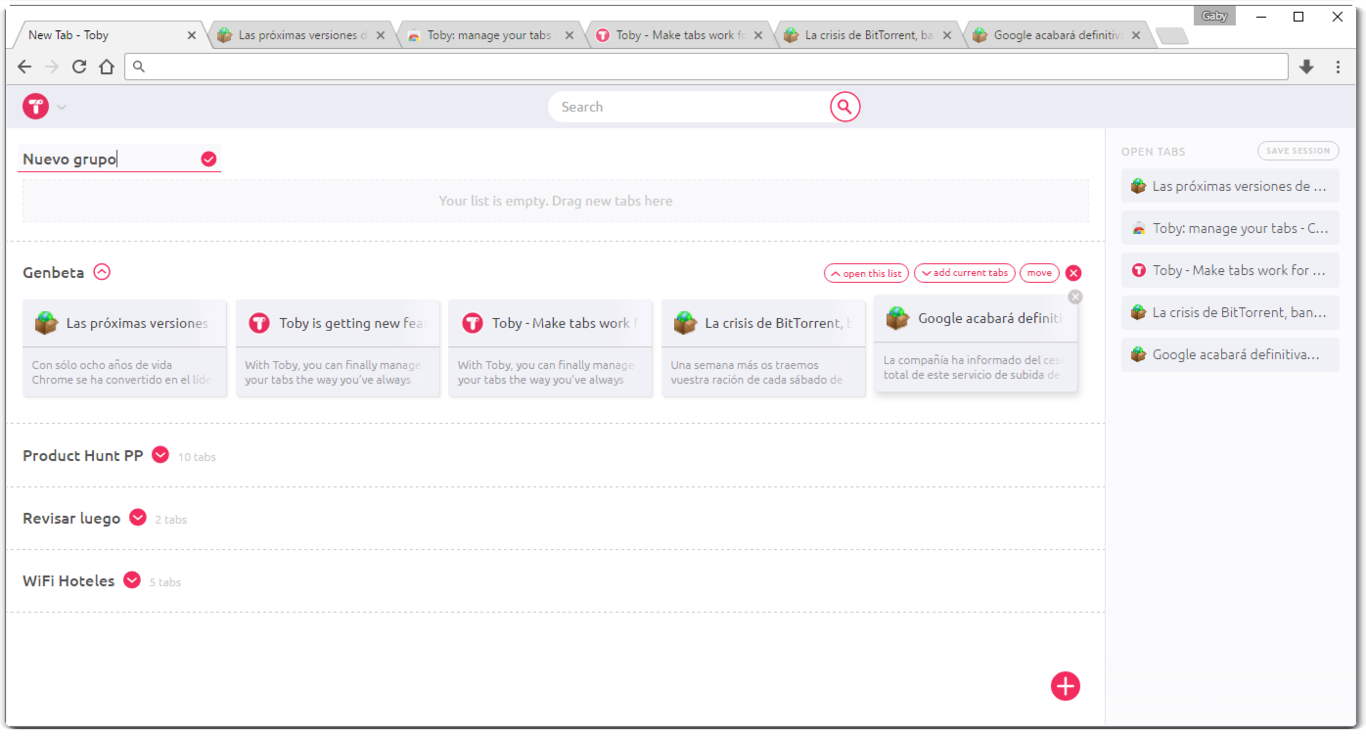Click the add current tabs button
Image resolution: width=1366 pixels, height=736 pixels.
[x=964, y=273]
